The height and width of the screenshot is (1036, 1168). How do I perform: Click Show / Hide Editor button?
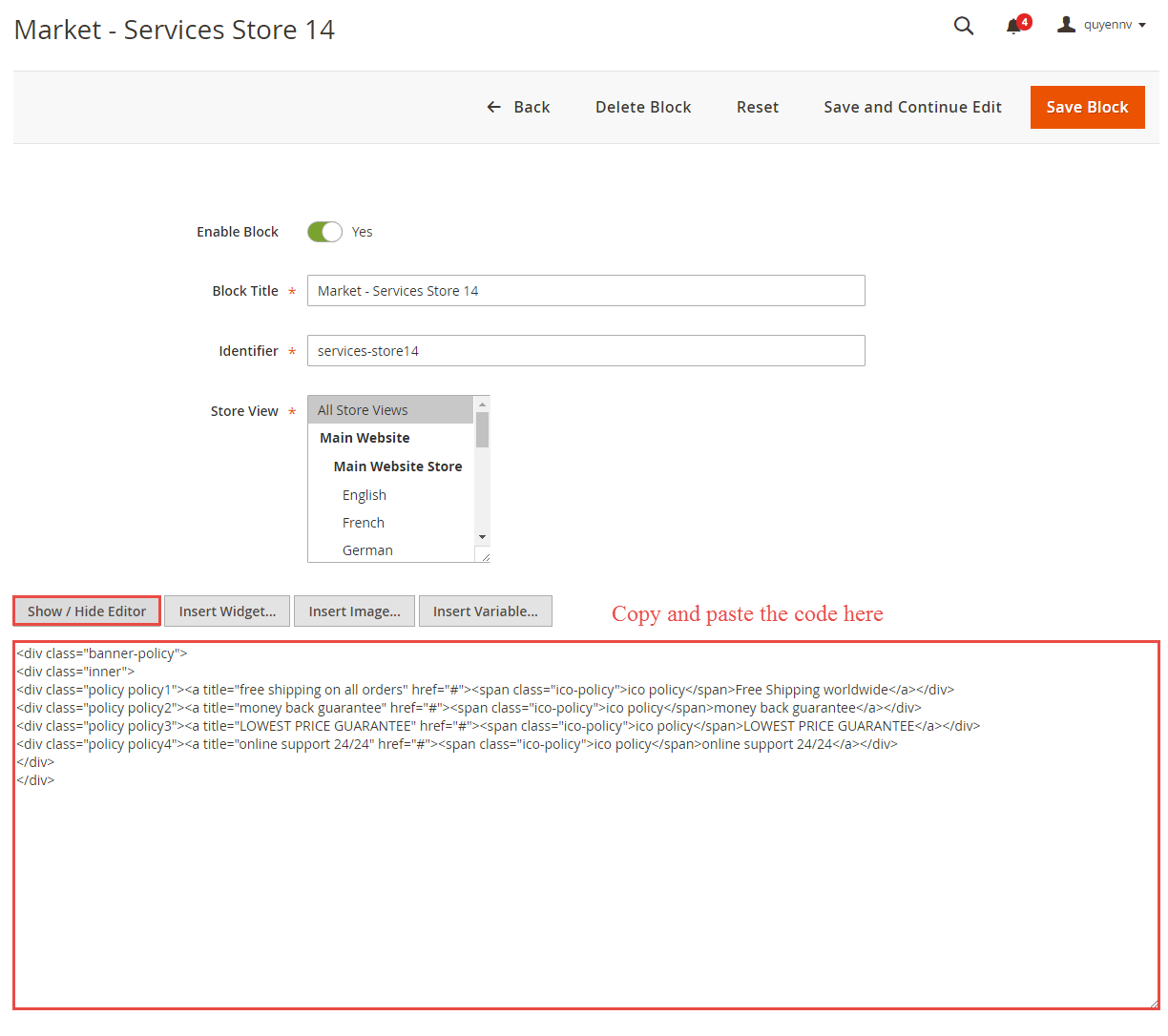[87, 611]
